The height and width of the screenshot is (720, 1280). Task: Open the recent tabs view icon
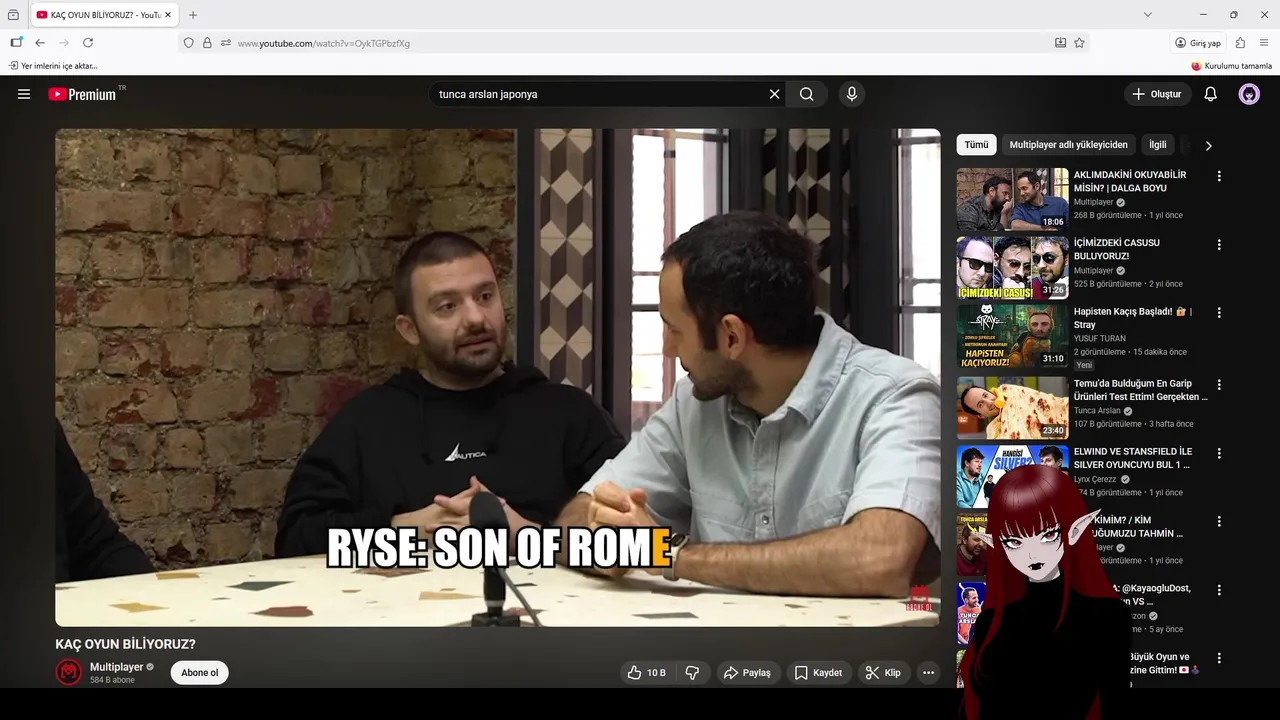(13, 15)
